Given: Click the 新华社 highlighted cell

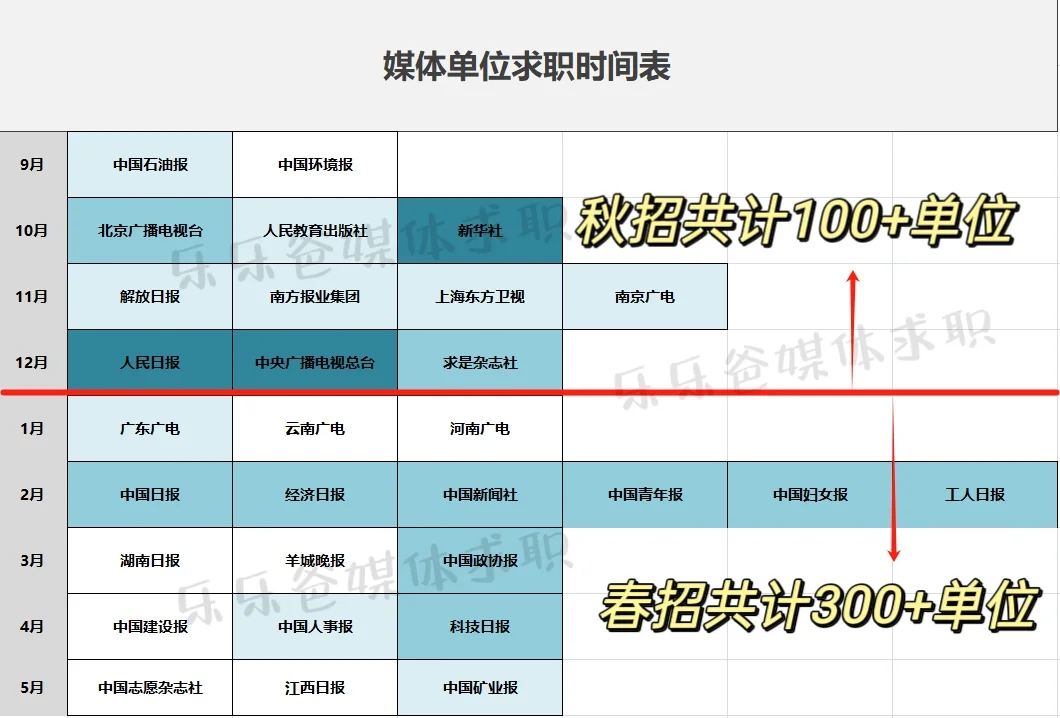Looking at the screenshot, I should 480,230.
